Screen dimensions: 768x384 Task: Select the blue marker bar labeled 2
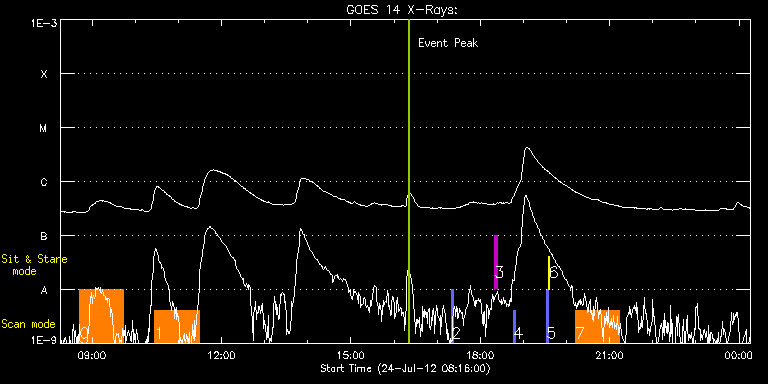click(x=453, y=316)
